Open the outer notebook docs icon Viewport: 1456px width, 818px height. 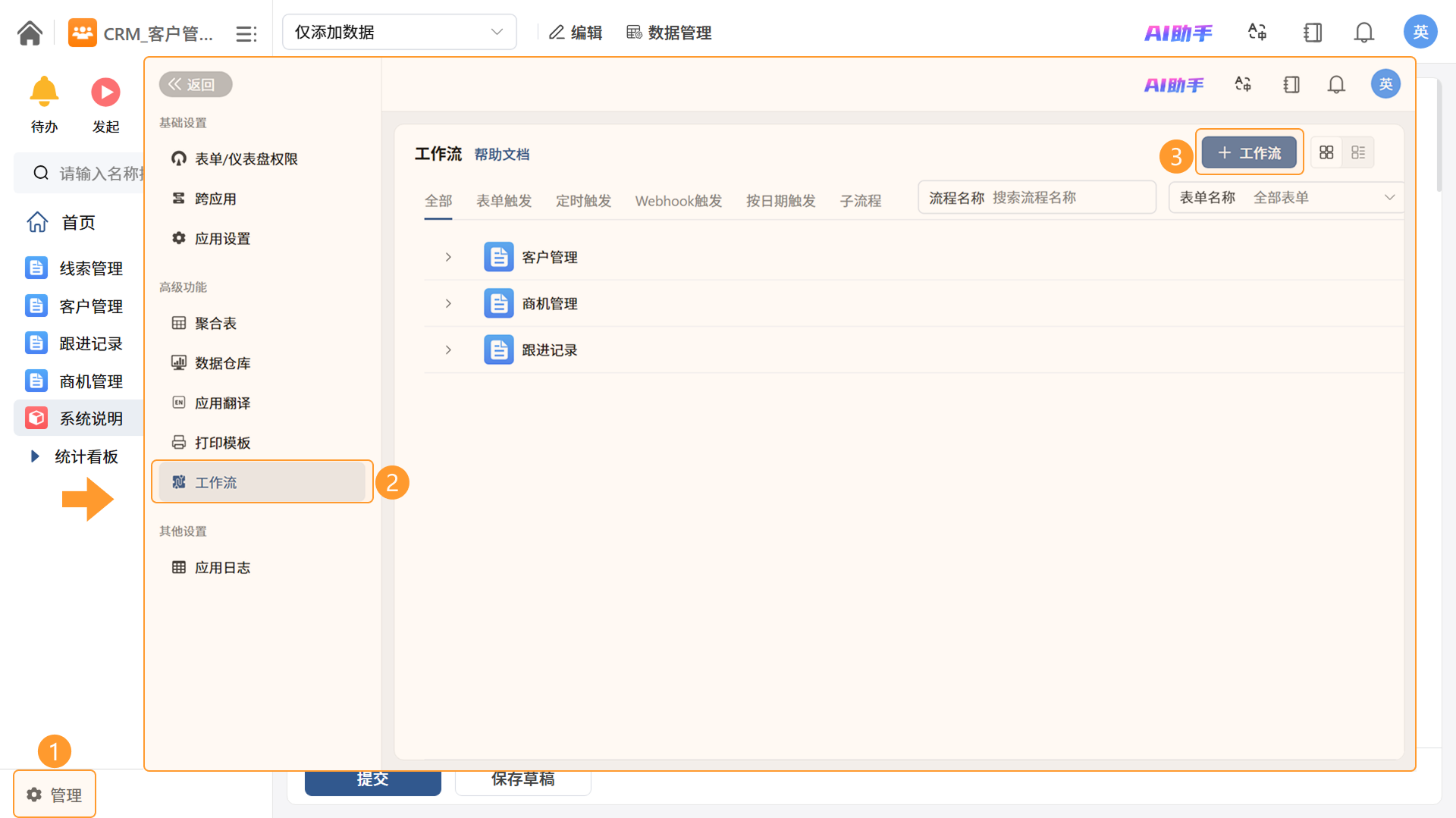click(x=1312, y=32)
